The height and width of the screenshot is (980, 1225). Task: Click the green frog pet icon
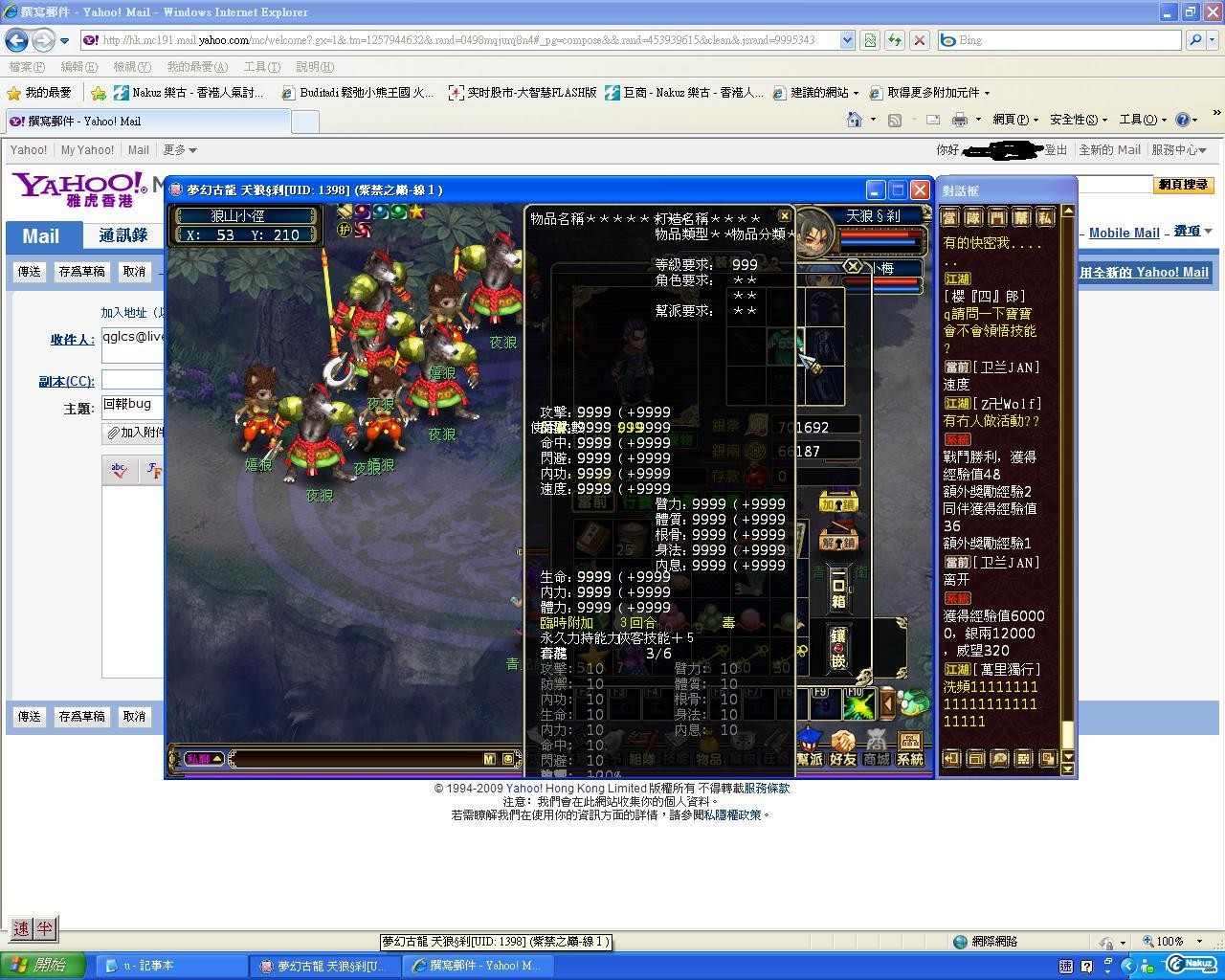[x=914, y=702]
